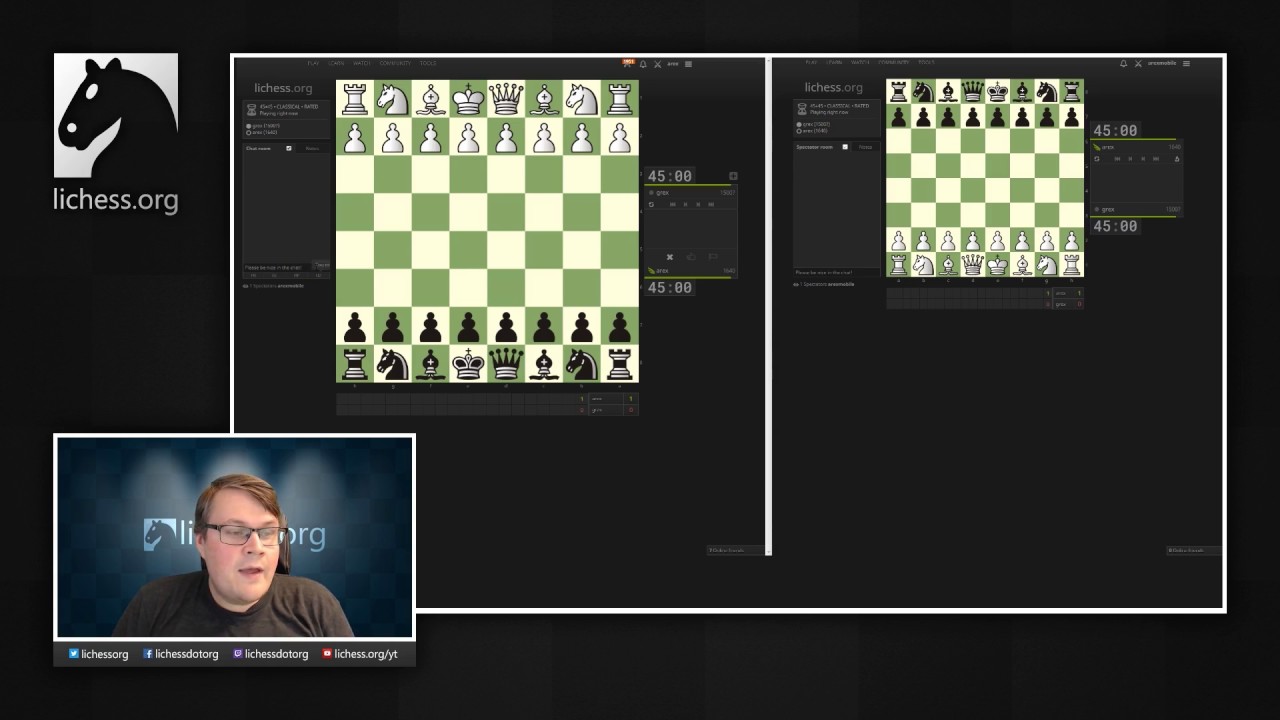Click crossed swords challenges icon in right window

coord(1138,63)
